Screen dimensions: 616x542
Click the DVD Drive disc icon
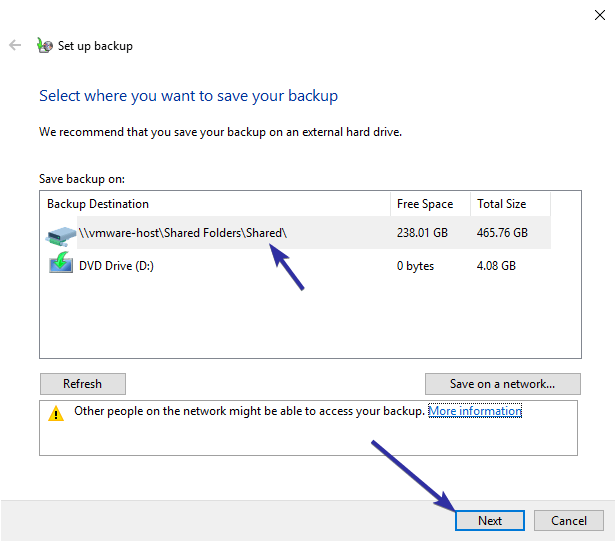[60, 265]
